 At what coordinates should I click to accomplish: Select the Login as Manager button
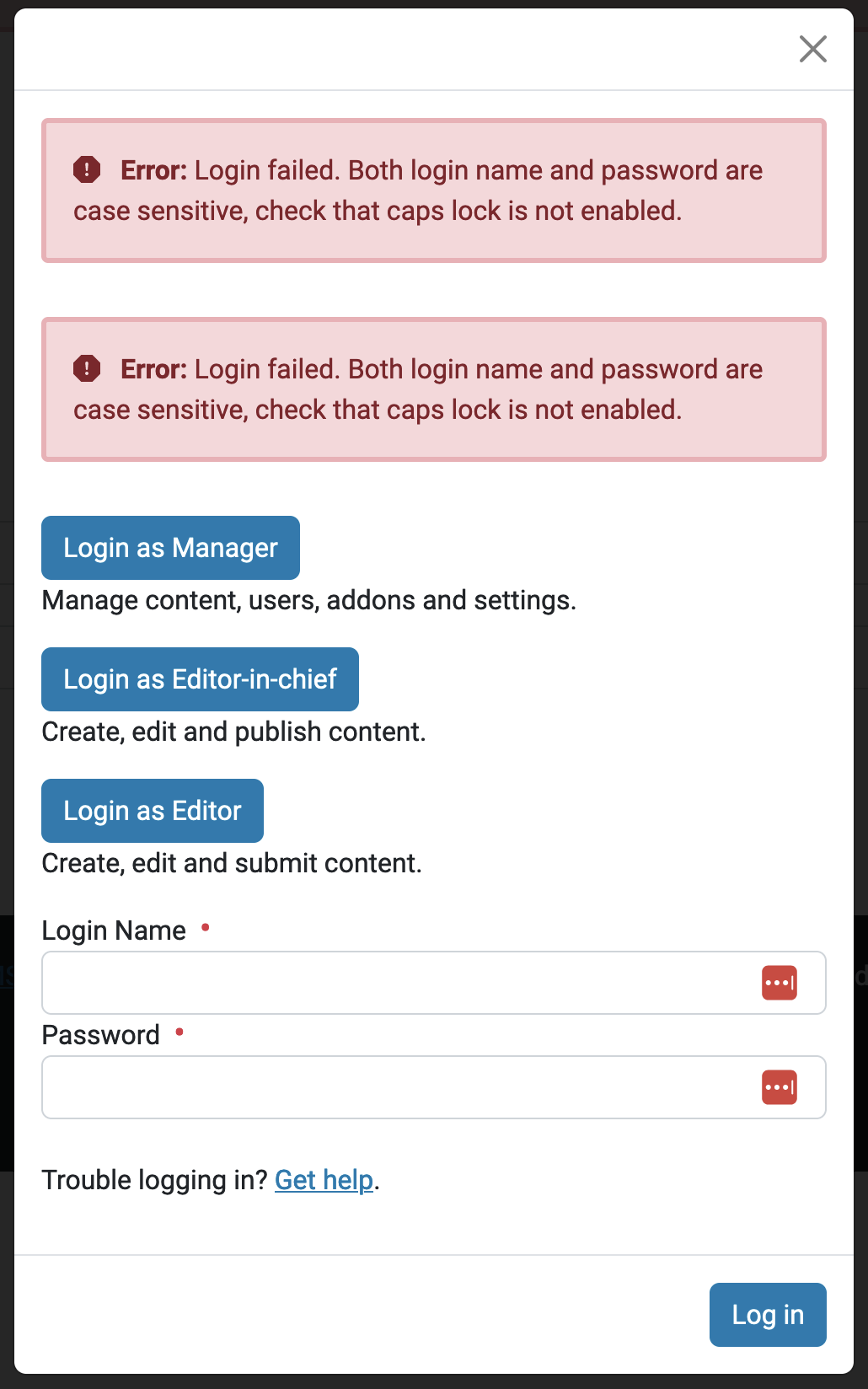[x=170, y=548]
